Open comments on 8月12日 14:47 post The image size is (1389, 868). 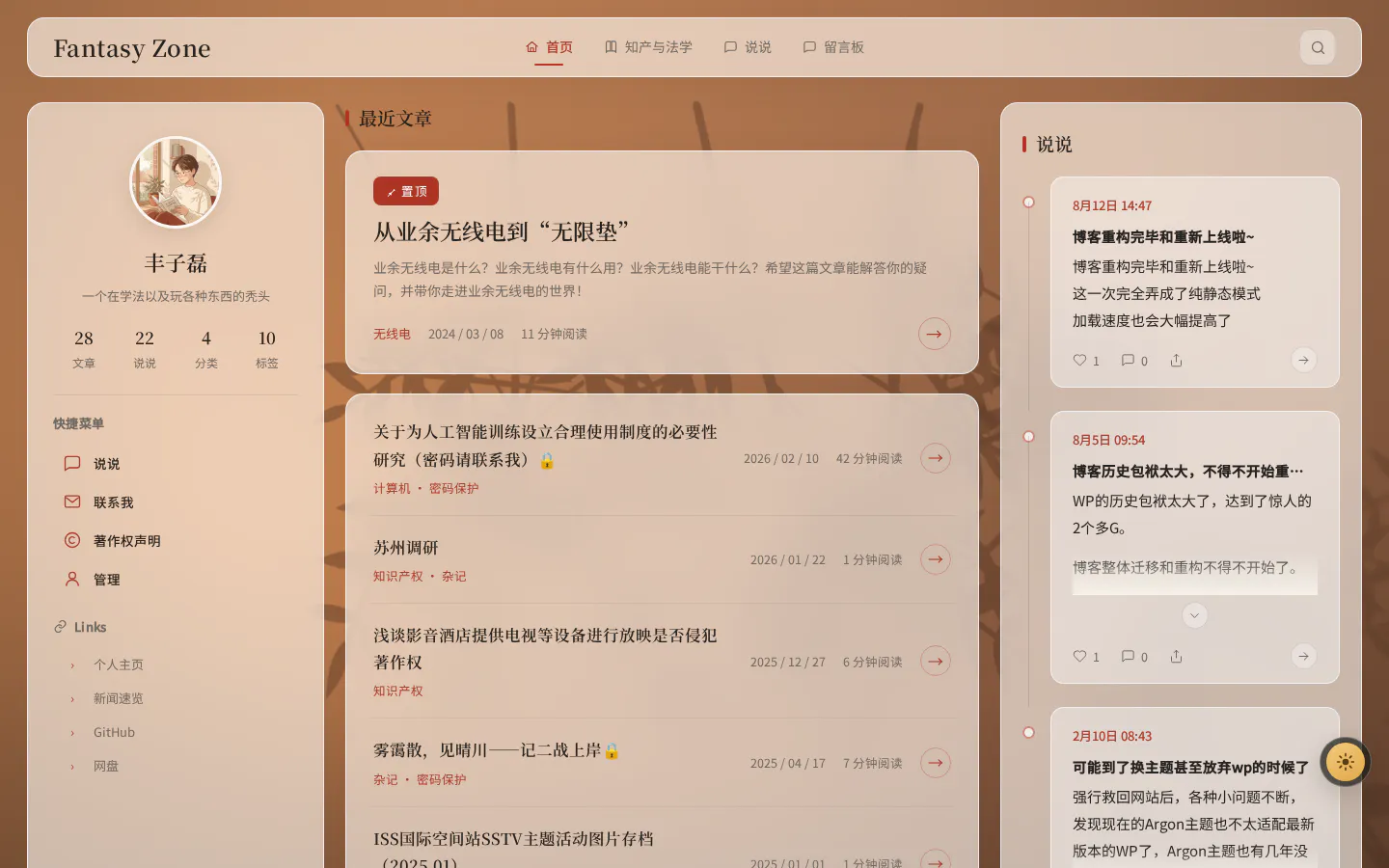tap(1134, 361)
